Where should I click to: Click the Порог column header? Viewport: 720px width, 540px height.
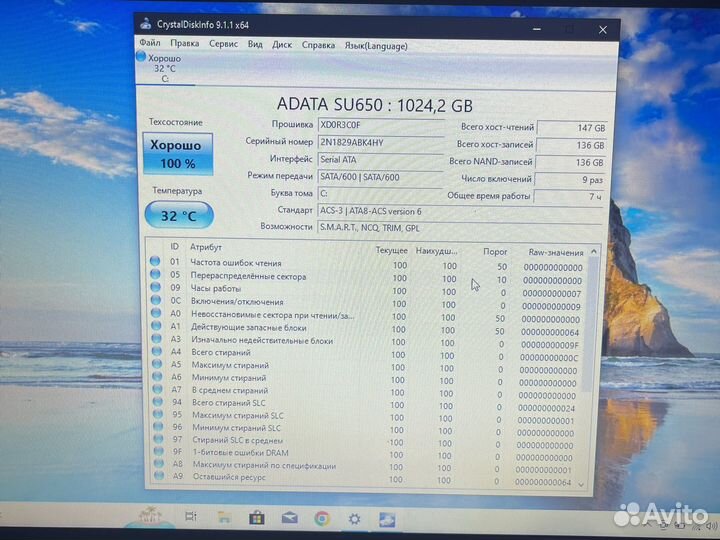(495, 252)
